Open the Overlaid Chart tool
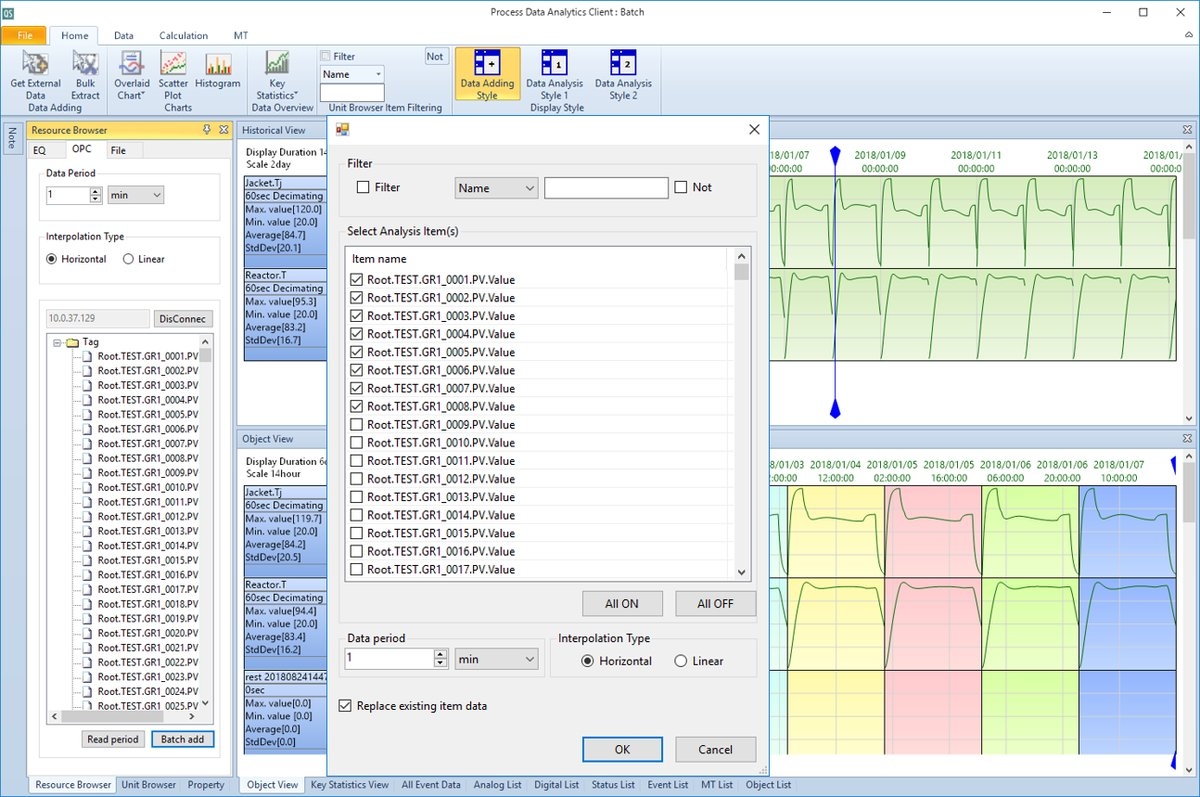 tap(131, 76)
